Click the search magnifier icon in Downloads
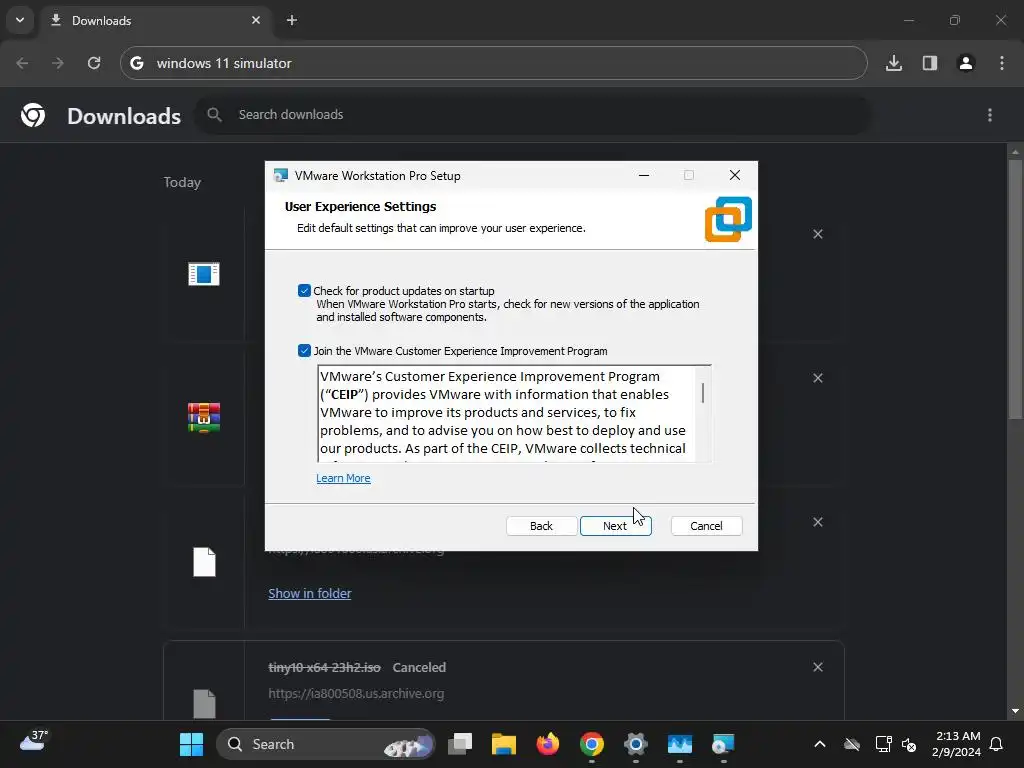This screenshot has width=1024, height=768. point(214,115)
